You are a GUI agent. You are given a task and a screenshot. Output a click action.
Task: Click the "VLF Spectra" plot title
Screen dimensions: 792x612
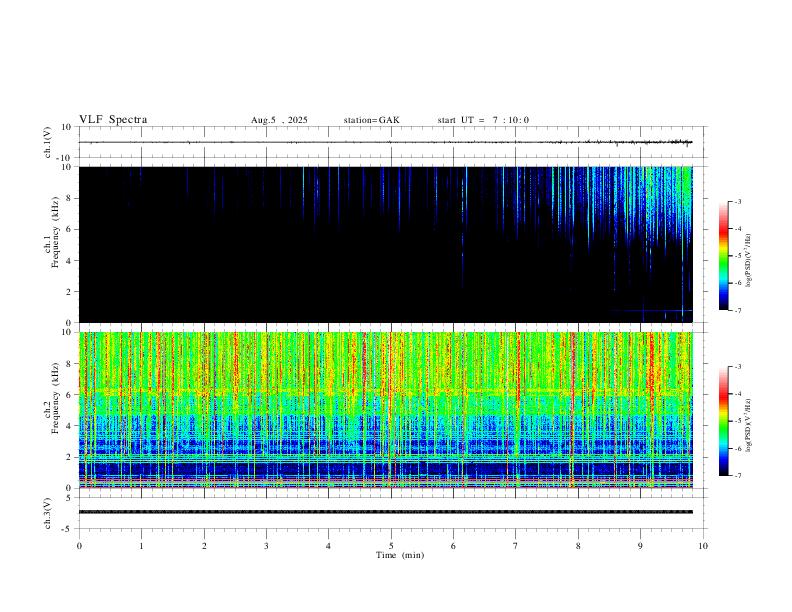pyautogui.click(x=113, y=120)
